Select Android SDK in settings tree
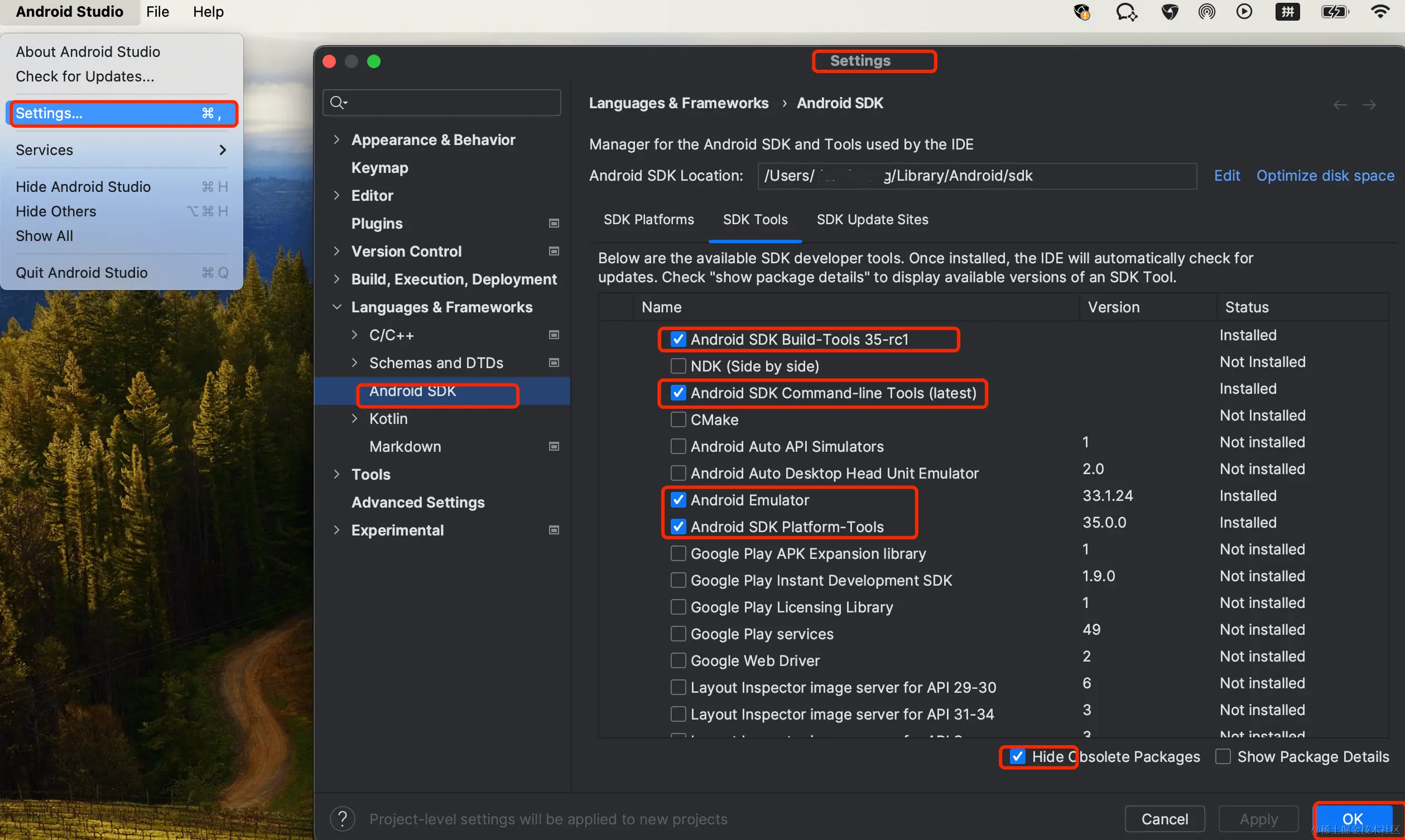Viewport: 1405px width, 840px height. point(441,390)
